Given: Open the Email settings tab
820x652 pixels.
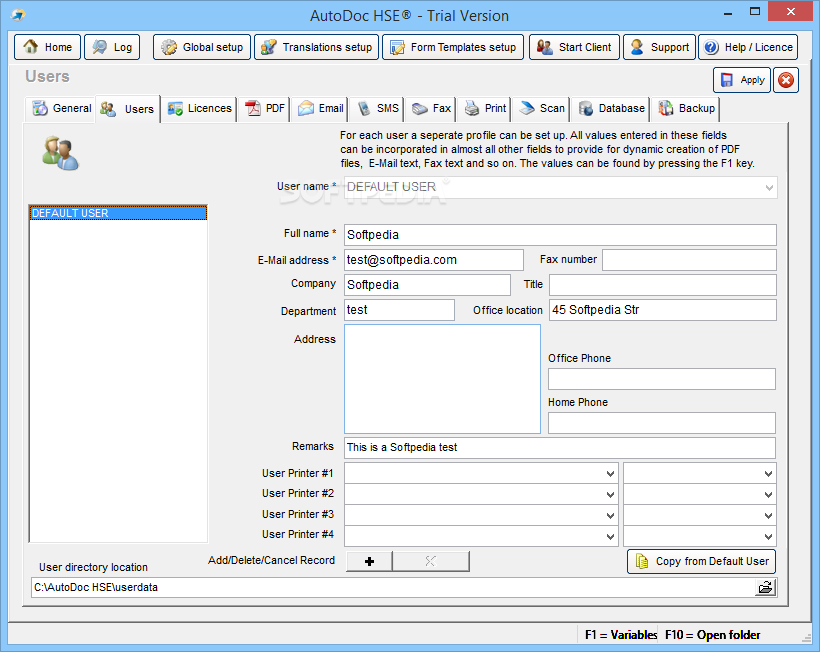Looking at the screenshot, I should click(x=320, y=108).
